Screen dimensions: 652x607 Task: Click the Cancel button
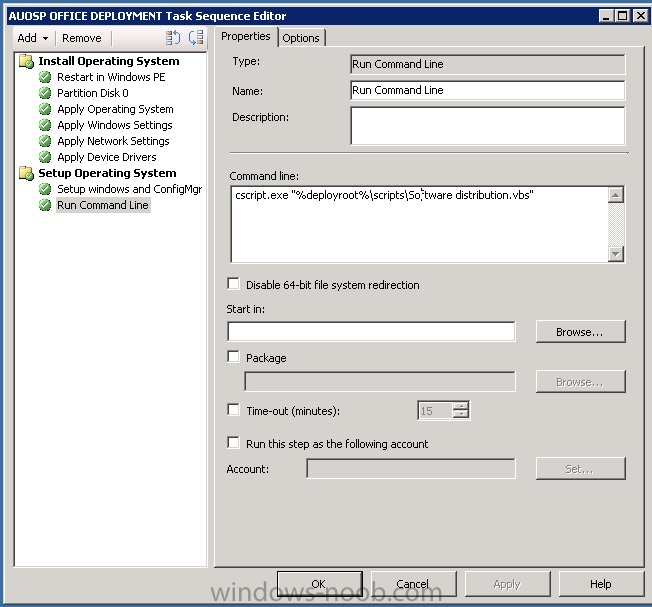coord(413,584)
